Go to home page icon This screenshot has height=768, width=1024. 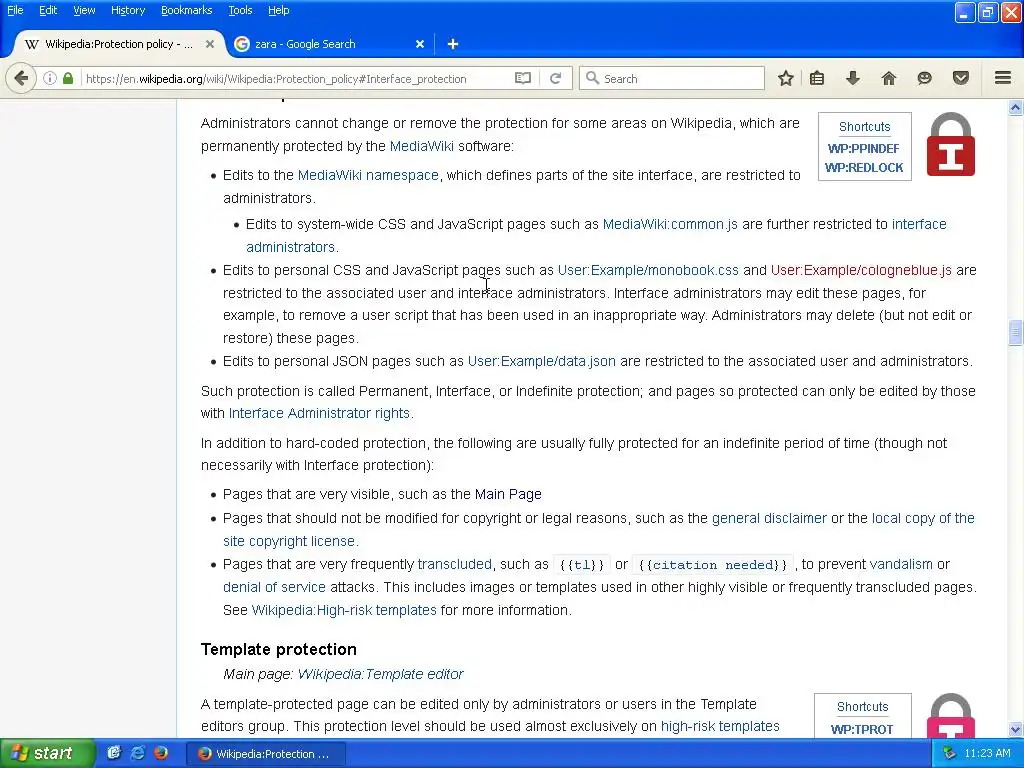click(888, 78)
